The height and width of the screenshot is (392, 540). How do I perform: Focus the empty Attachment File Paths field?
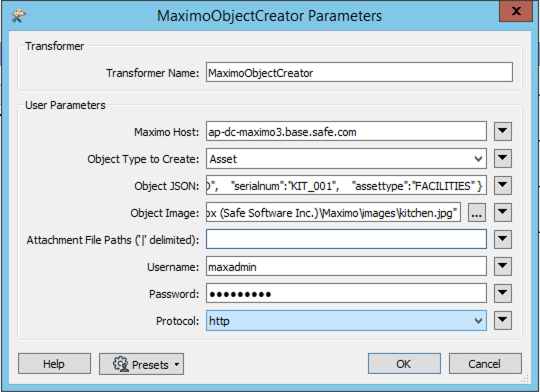pos(346,239)
